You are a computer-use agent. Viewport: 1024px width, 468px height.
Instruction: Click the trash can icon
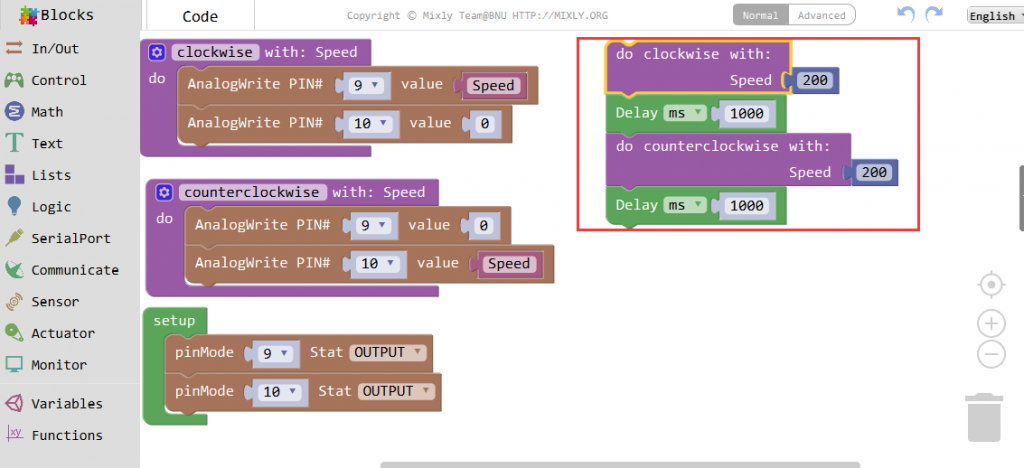point(984,417)
